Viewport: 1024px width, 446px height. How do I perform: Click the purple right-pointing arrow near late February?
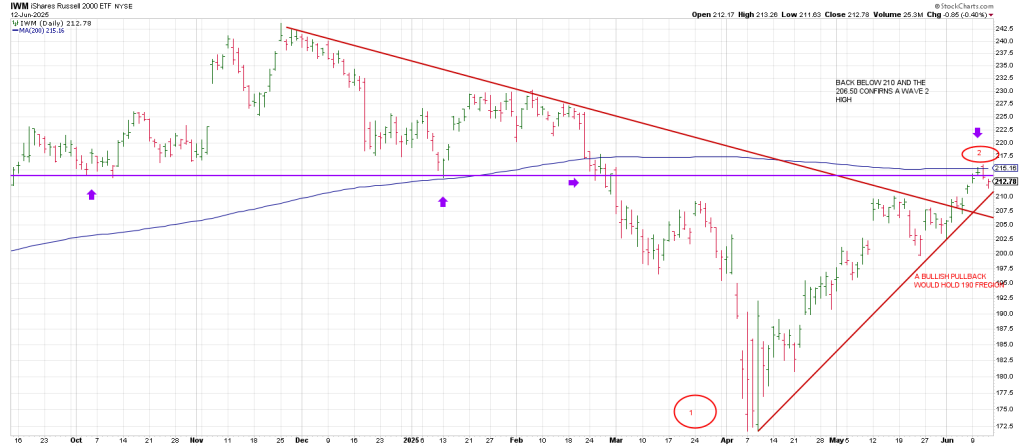[574, 183]
